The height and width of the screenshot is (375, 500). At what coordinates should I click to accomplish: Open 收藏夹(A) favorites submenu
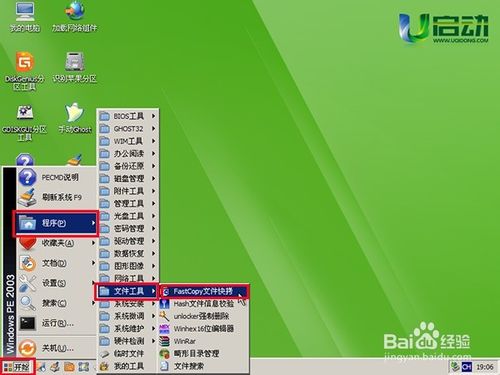coord(57,243)
